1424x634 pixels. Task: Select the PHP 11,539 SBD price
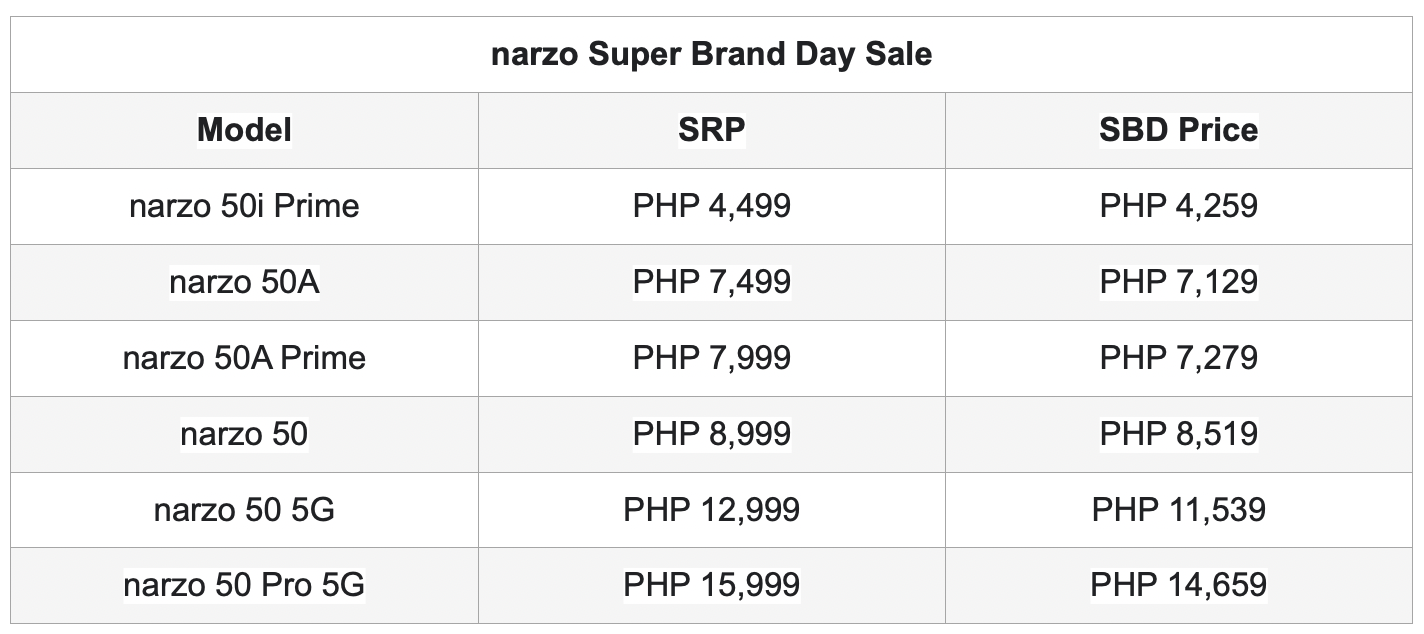(x=1178, y=510)
